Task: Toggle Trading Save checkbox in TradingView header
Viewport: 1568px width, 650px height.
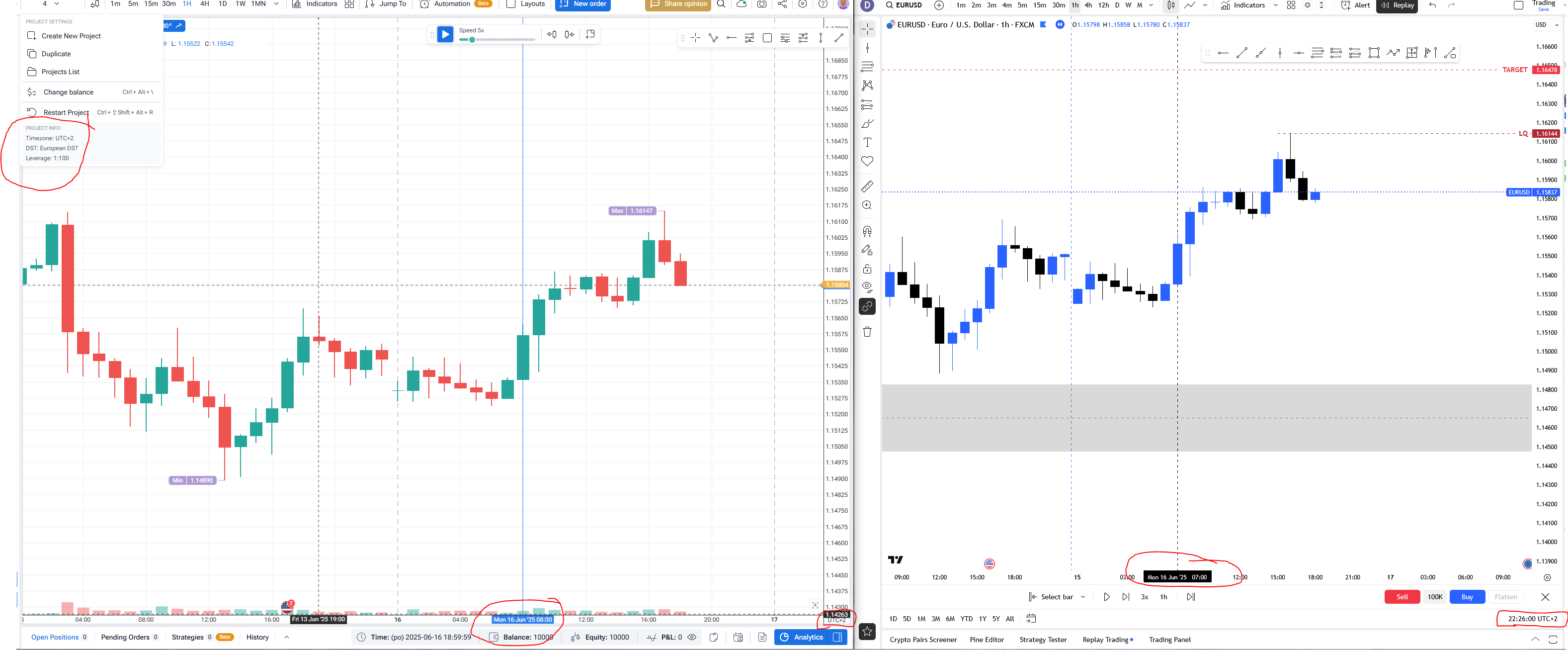Action: pos(1519,5)
